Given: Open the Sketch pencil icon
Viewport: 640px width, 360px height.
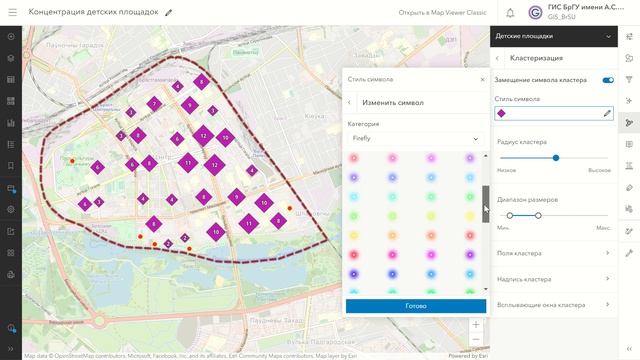Looking at the screenshot, I should point(629,231).
